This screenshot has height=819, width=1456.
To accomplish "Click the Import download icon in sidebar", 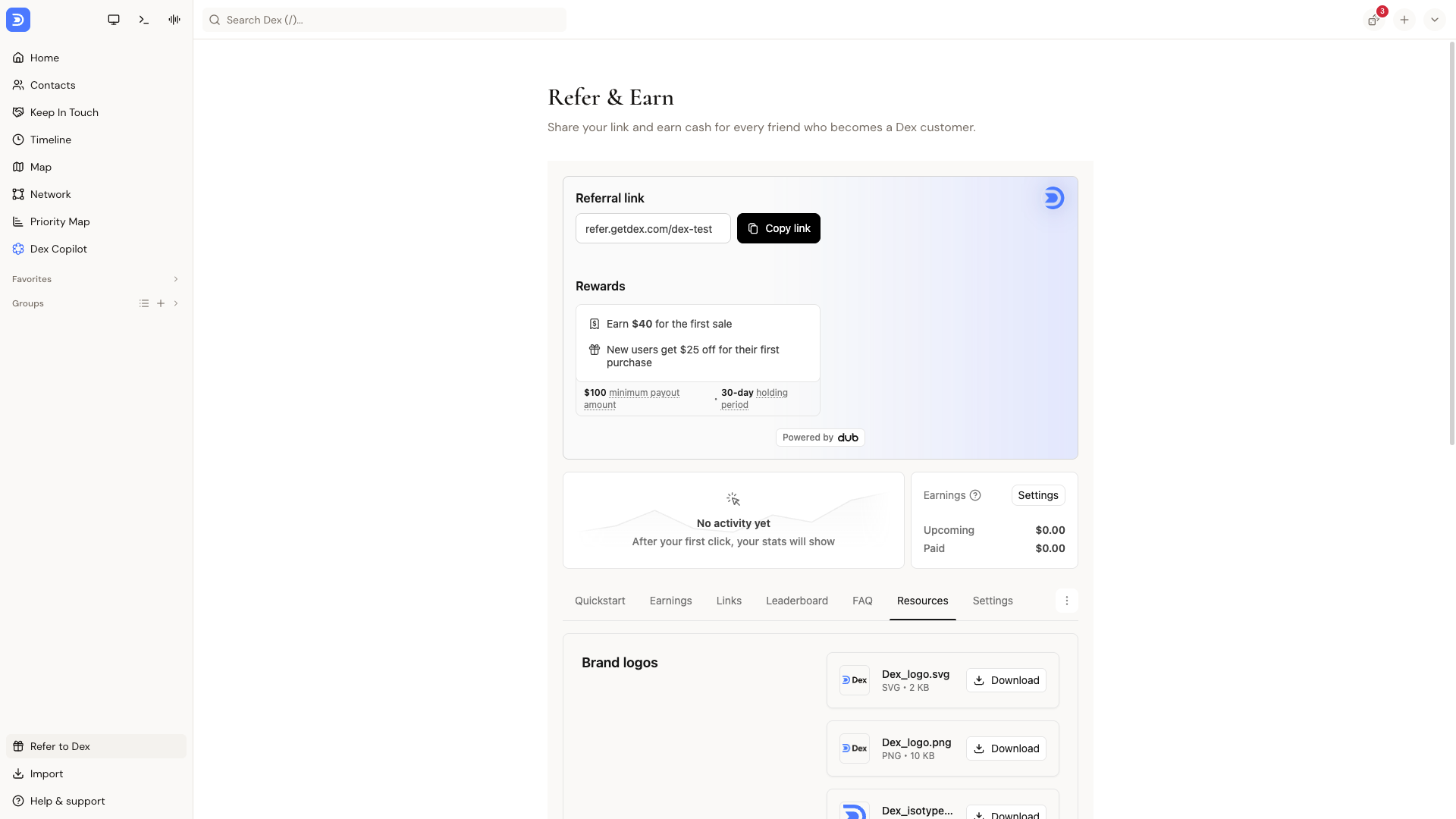I will pos(18,773).
